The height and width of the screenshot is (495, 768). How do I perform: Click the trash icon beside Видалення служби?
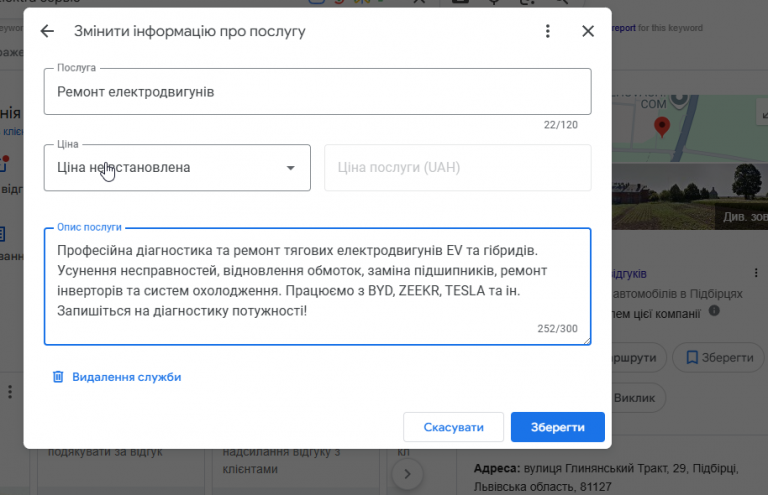(58, 377)
